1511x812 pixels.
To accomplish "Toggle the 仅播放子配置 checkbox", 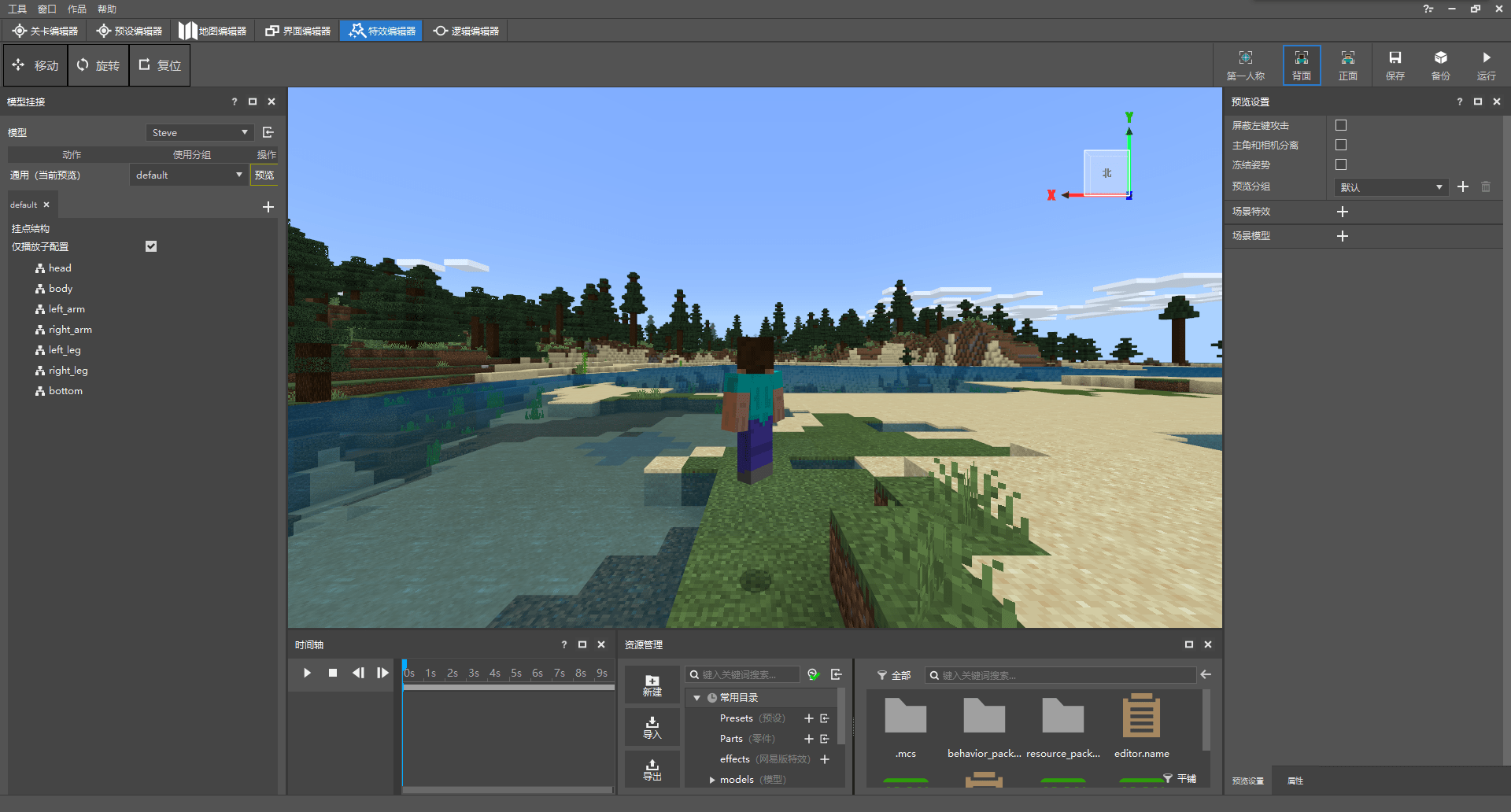I will coord(151,246).
